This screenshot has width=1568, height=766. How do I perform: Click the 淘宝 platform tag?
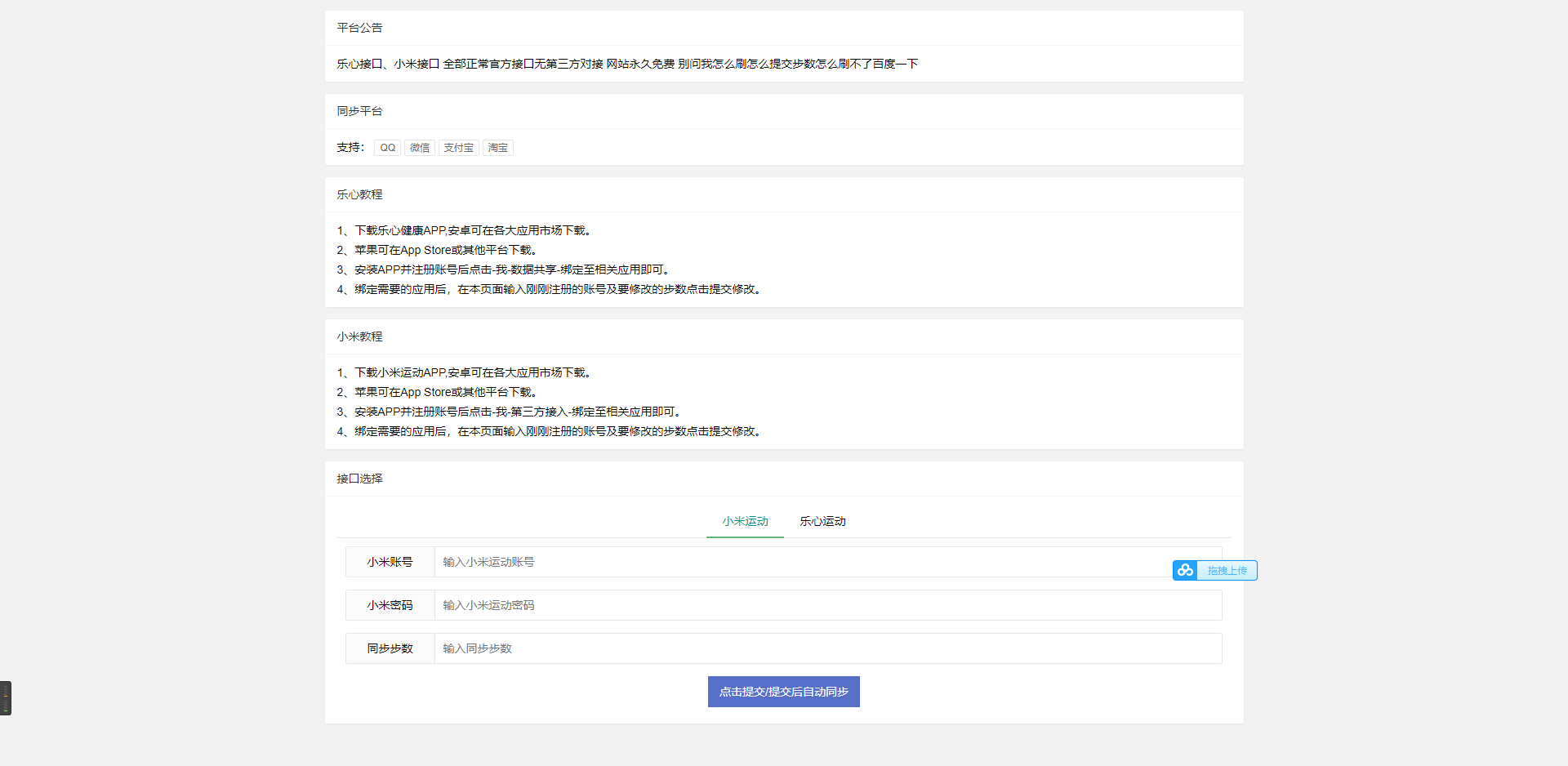[x=498, y=148]
